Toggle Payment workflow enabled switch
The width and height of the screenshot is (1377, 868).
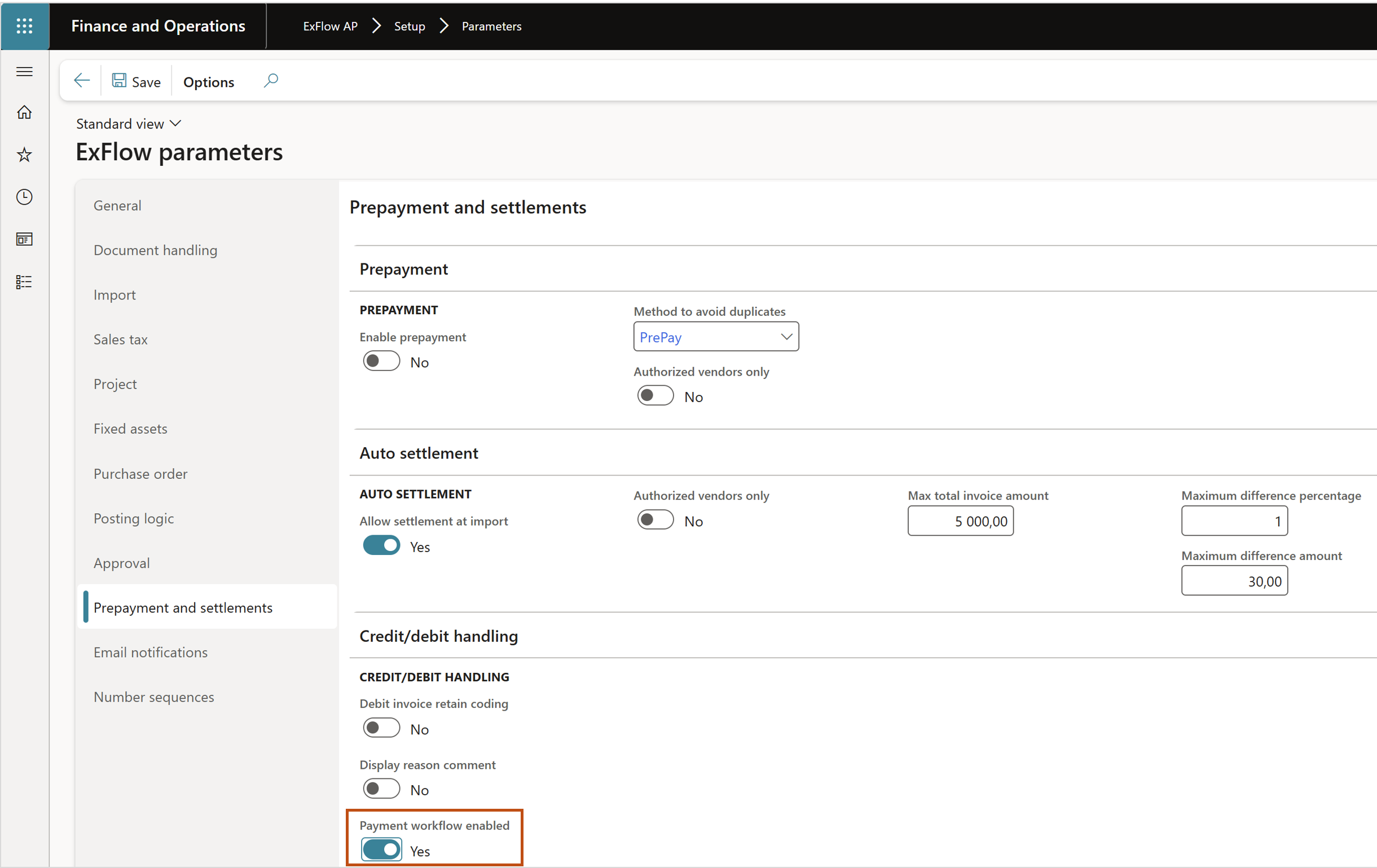click(381, 851)
